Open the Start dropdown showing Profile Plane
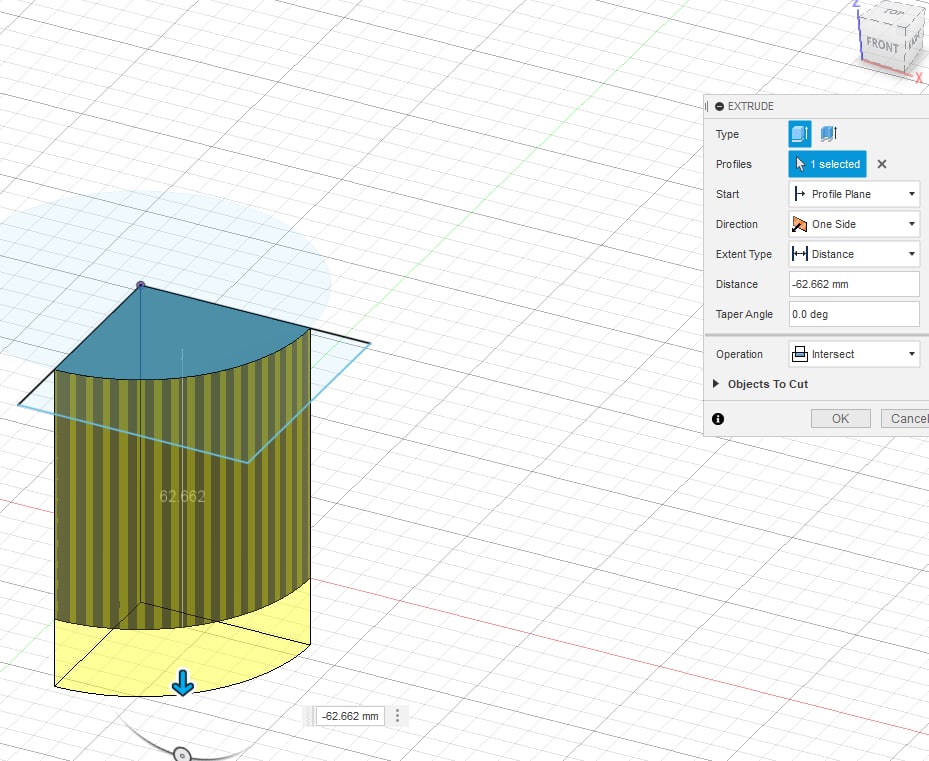929x761 pixels. point(854,194)
